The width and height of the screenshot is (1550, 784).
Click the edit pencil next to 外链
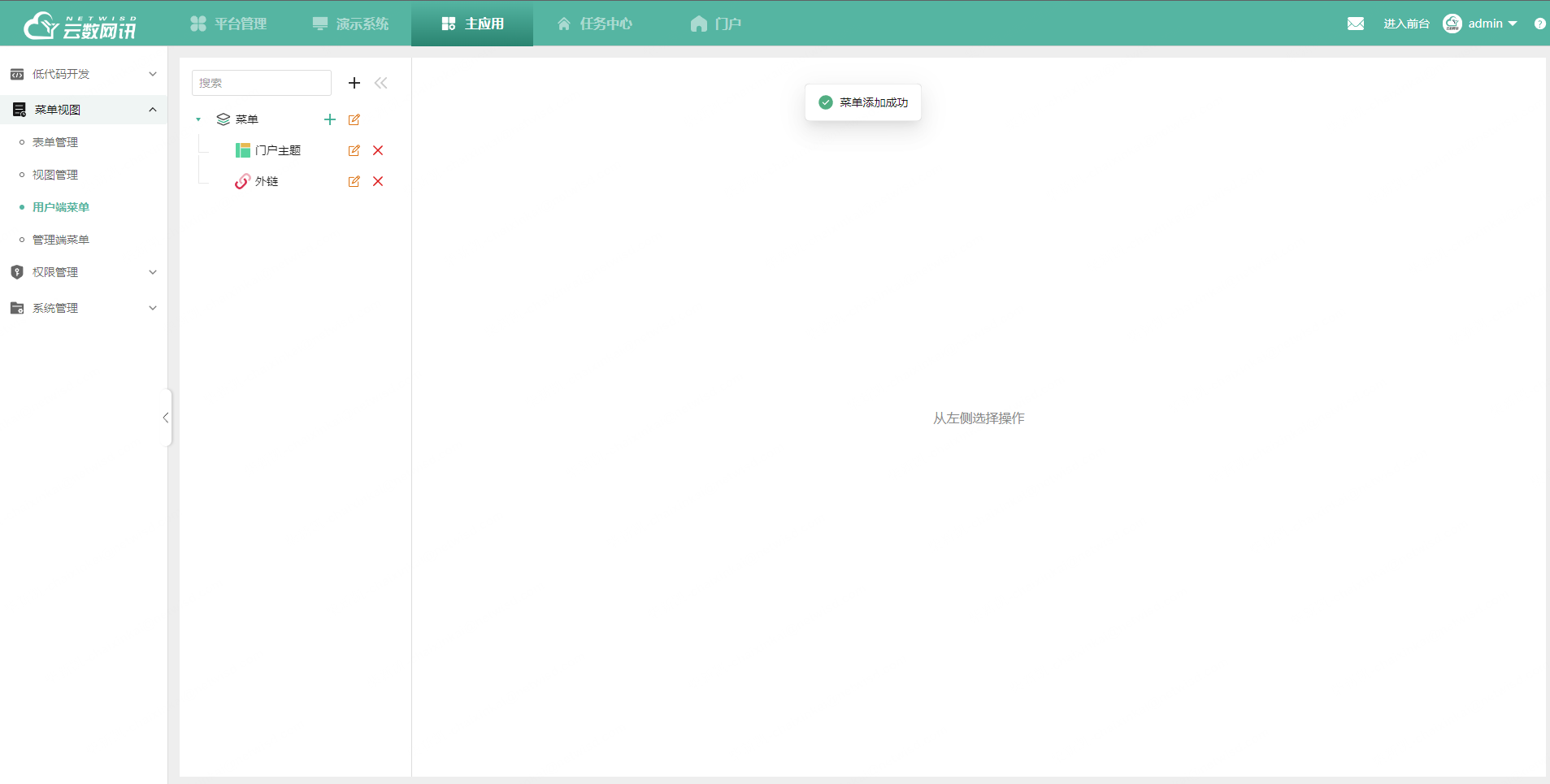(x=354, y=181)
